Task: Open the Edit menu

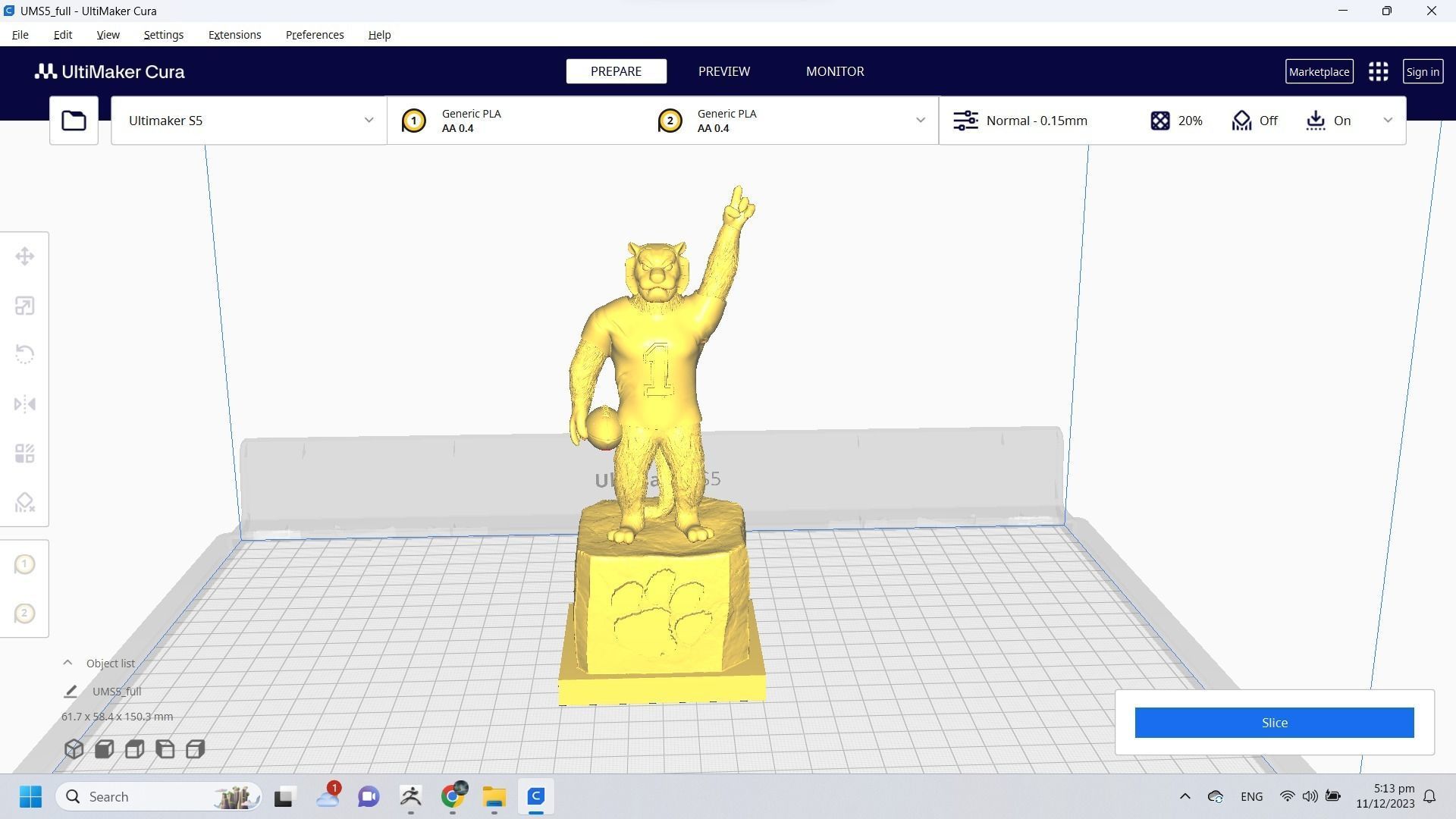Action: [x=63, y=35]
